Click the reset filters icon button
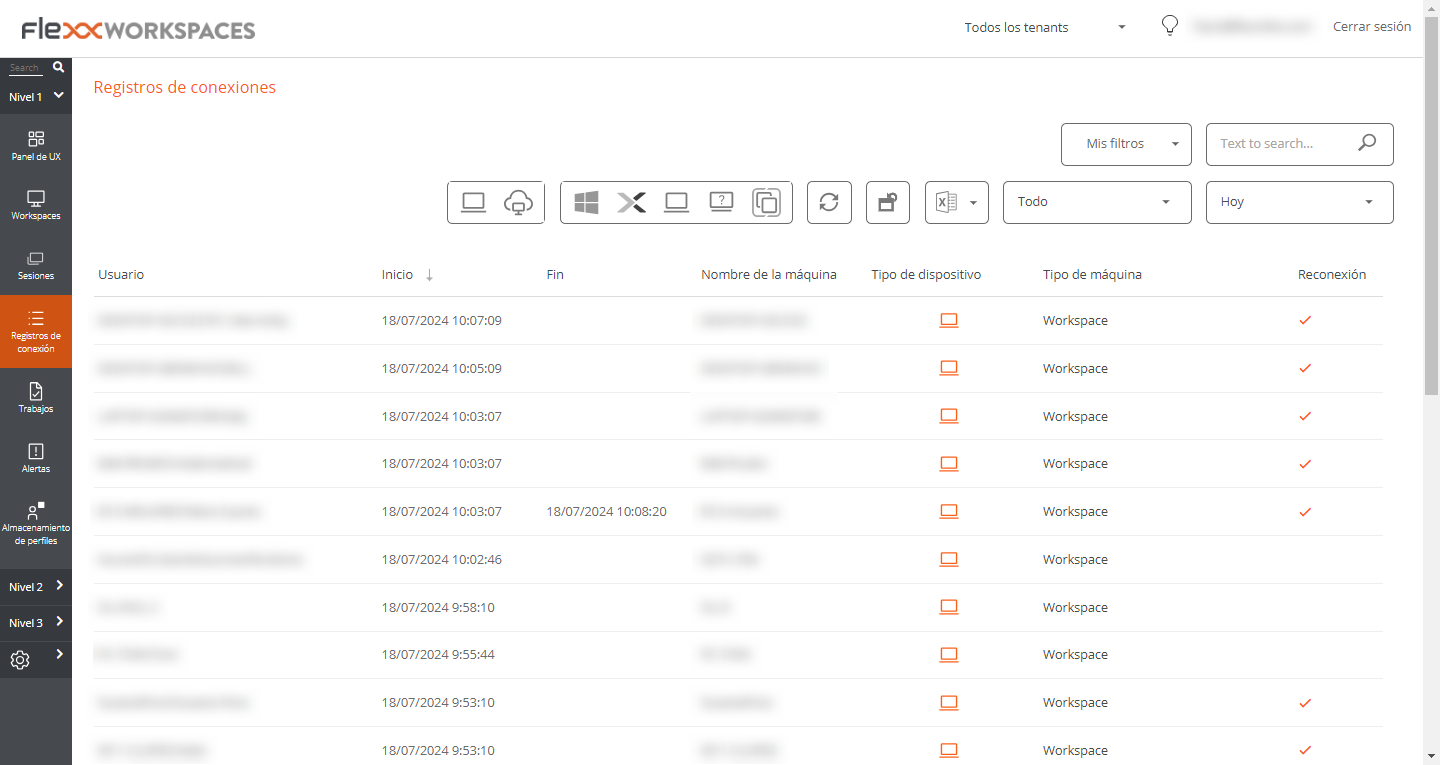Image resolution: width=1440 pixels, height=765 pixels. tap(888, 202)
